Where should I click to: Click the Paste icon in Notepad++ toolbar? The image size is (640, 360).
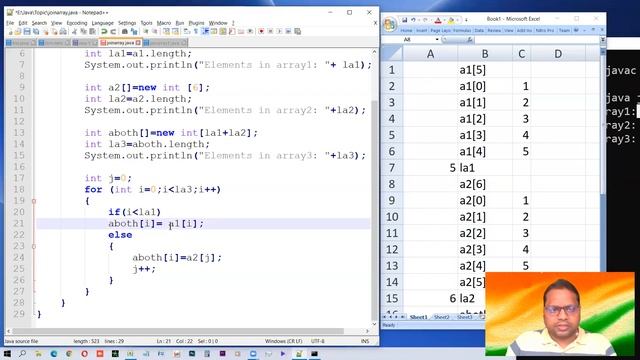tap(93, 31)
